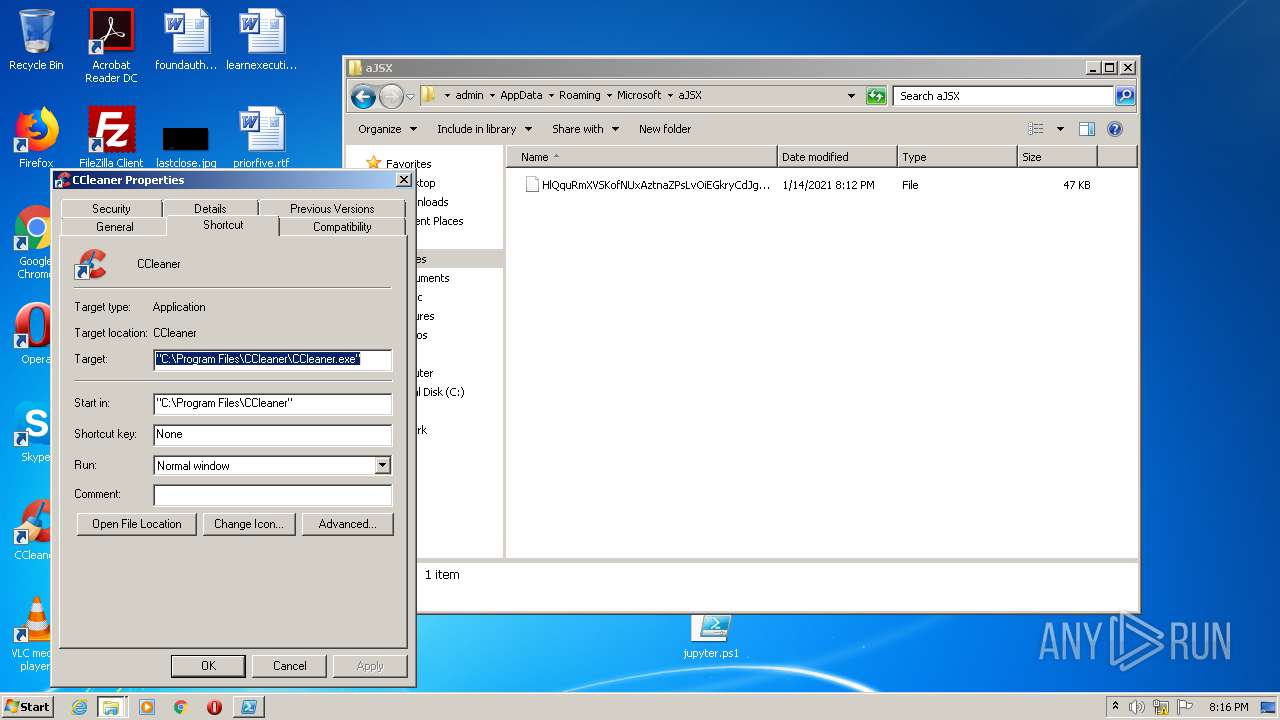Click the Search aJSX box
1280x720 pixels.
click(x=1003, y=96)
